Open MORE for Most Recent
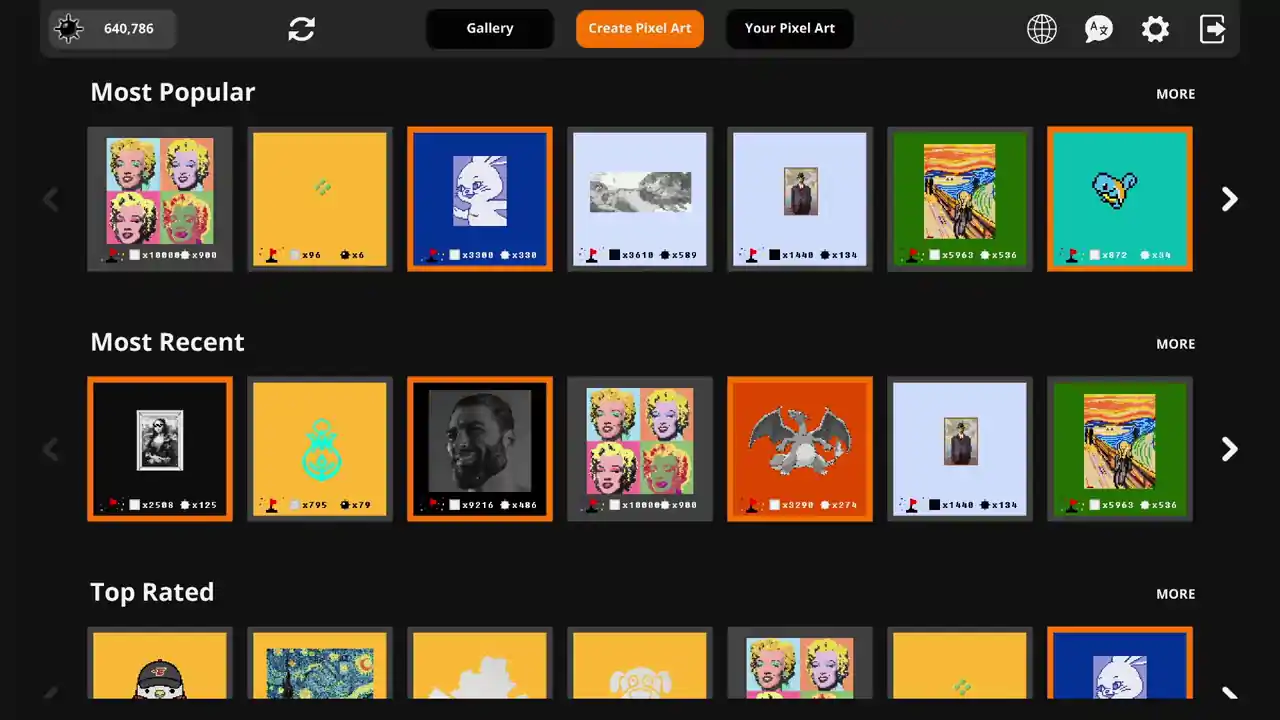 coord(1175,344)
